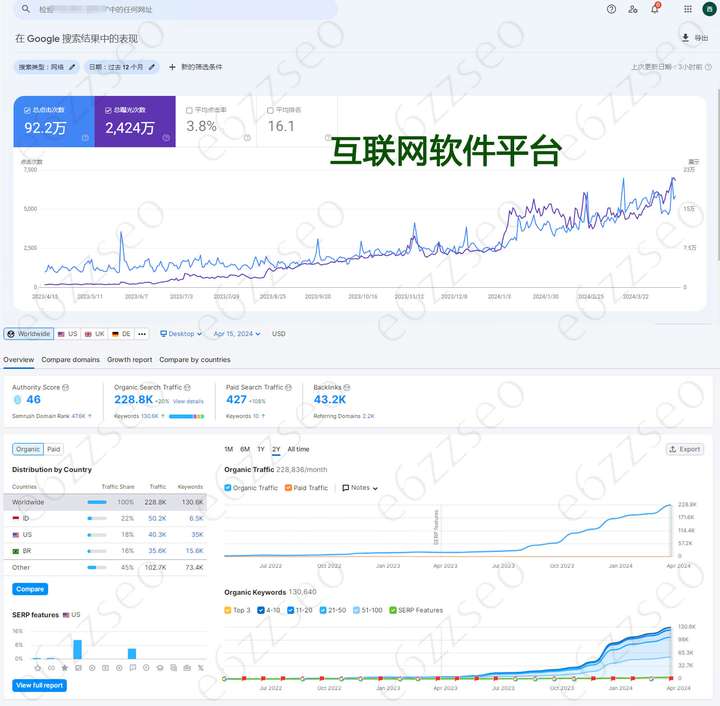Toggle the 11-20 keywords checkbox
The width and height of the screenshot is (720, 706).
[x=290, y=610]
